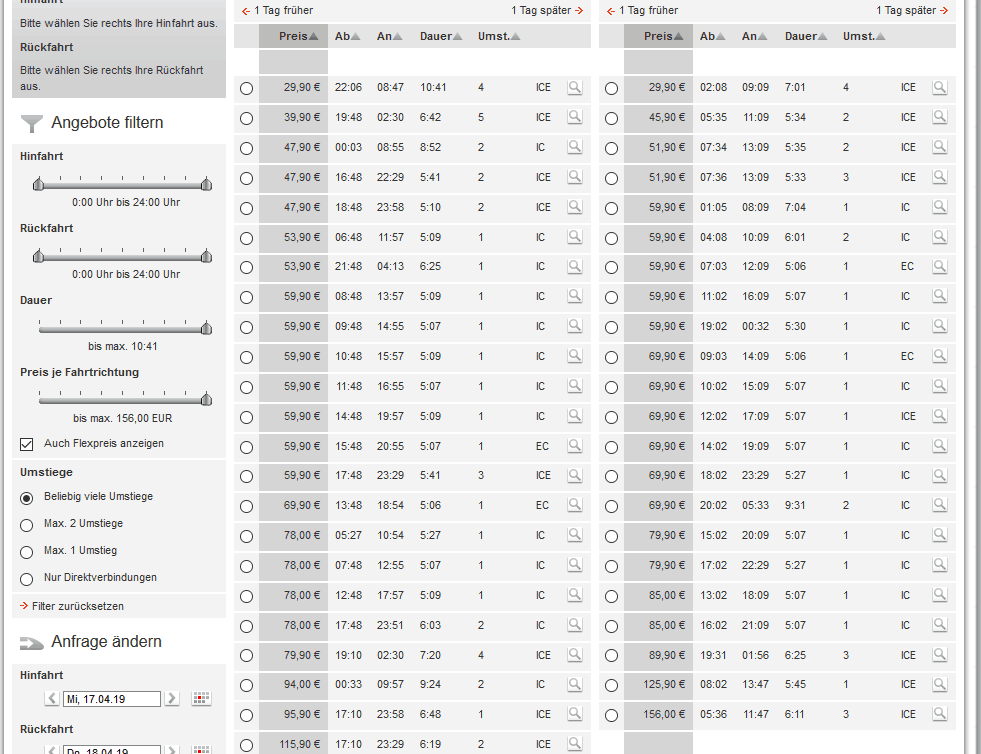Open details of outbound 22:06 connection
This screenshot has height=754, width=981.
tap(574, 88)
